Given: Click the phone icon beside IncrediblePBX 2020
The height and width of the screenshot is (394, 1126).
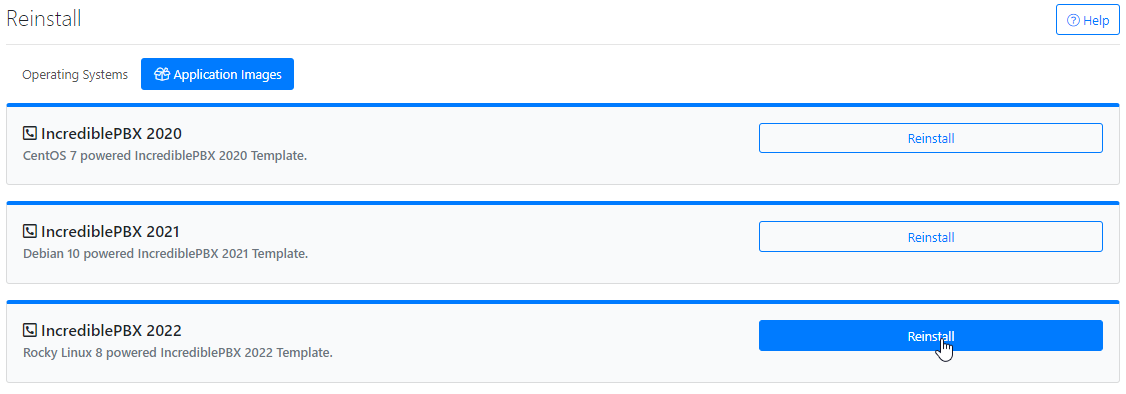Looking at the screenshot, I should pos(29,133).
